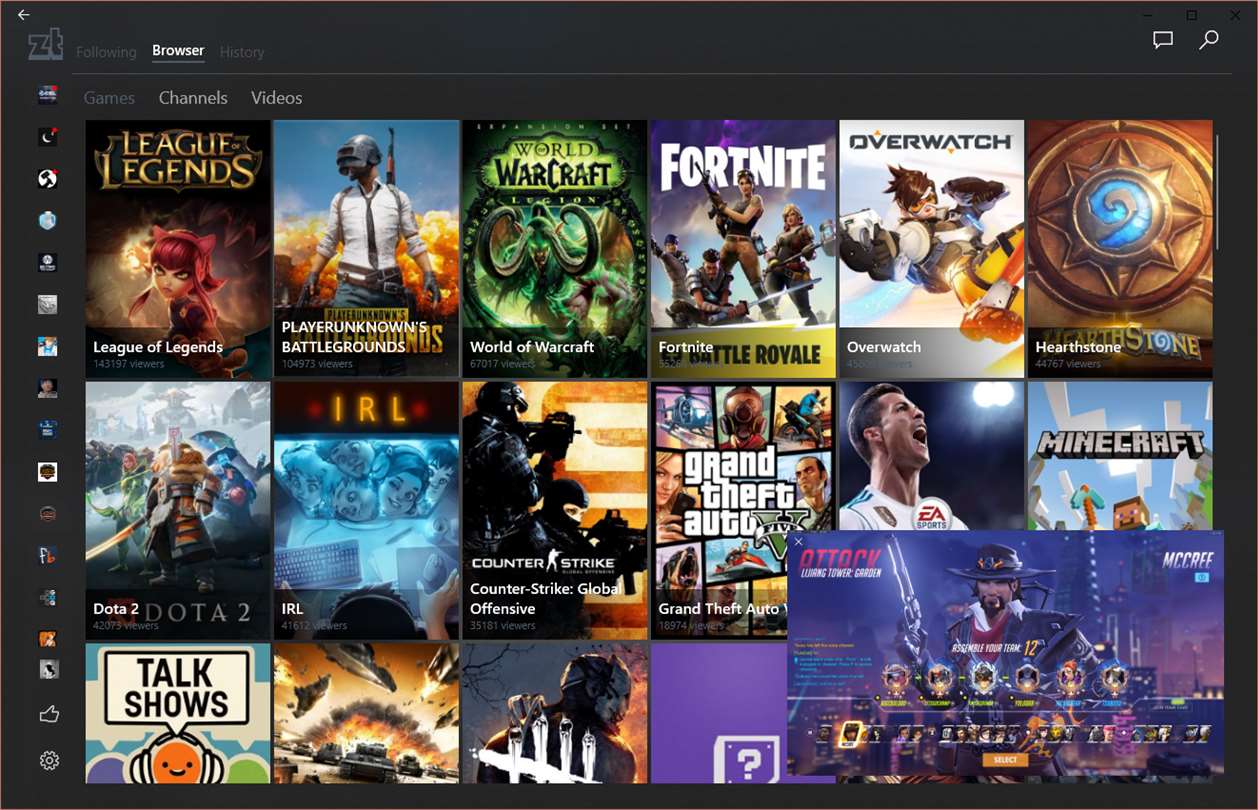Image resolution: width=1258 pixels, height=810 pixels.
Task: Switch to the History tab
Action: click(x=242, y=52)
